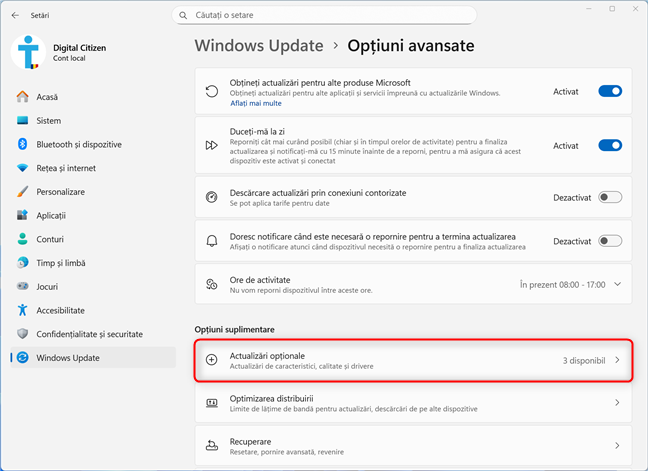Click the Cont local text
This screenshot has height=471, width=648.
pyautogui.click(x=69, y=58)
